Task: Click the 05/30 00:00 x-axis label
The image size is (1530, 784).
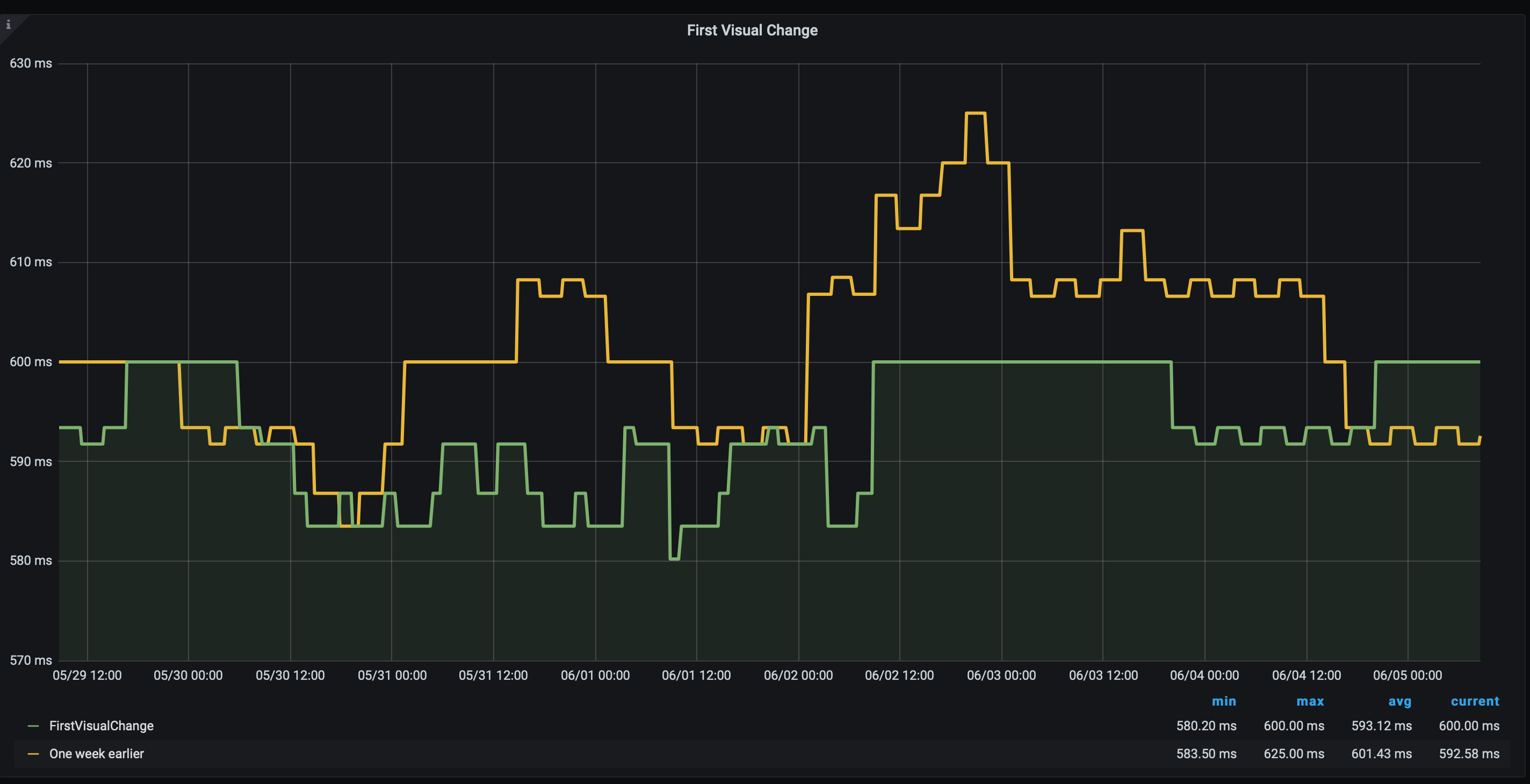Action: pyautogui.click(x=188, y=676)
